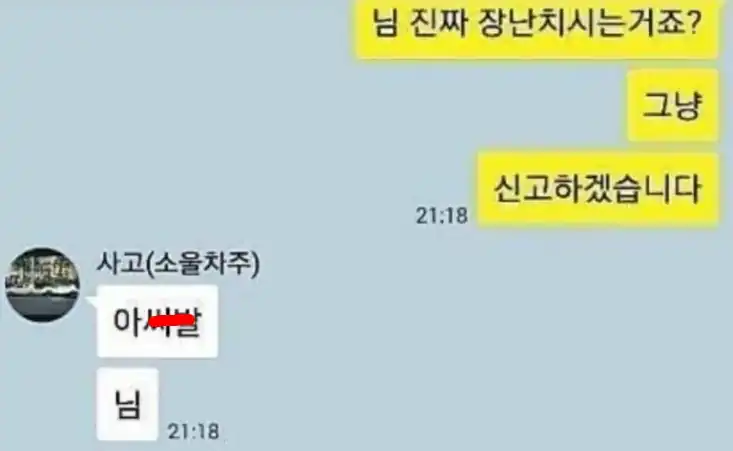Click the 21:18 timestamp beside the white 님 bubble
733x451 pixels.
193,431
